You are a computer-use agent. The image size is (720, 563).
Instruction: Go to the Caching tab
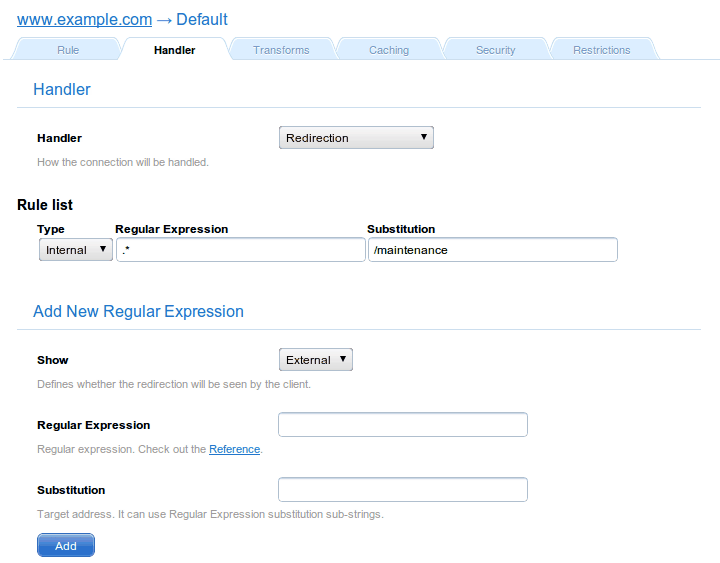388,50
